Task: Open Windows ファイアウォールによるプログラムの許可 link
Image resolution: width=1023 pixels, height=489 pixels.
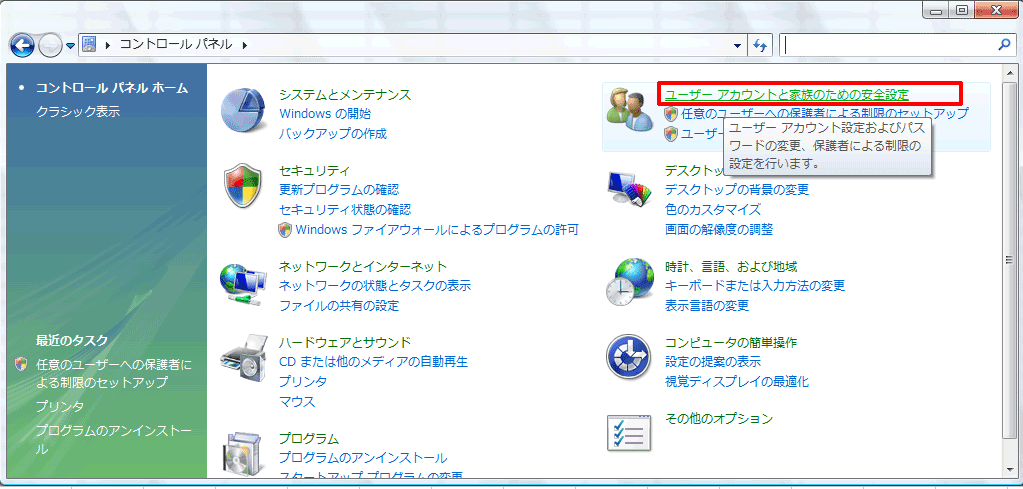Action: tap(437, 230)
